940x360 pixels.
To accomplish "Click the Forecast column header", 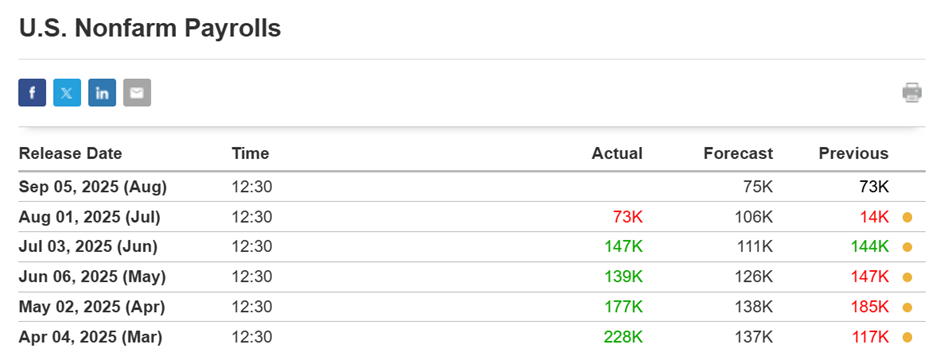I will pyautogui.click(x=738, y=154).
